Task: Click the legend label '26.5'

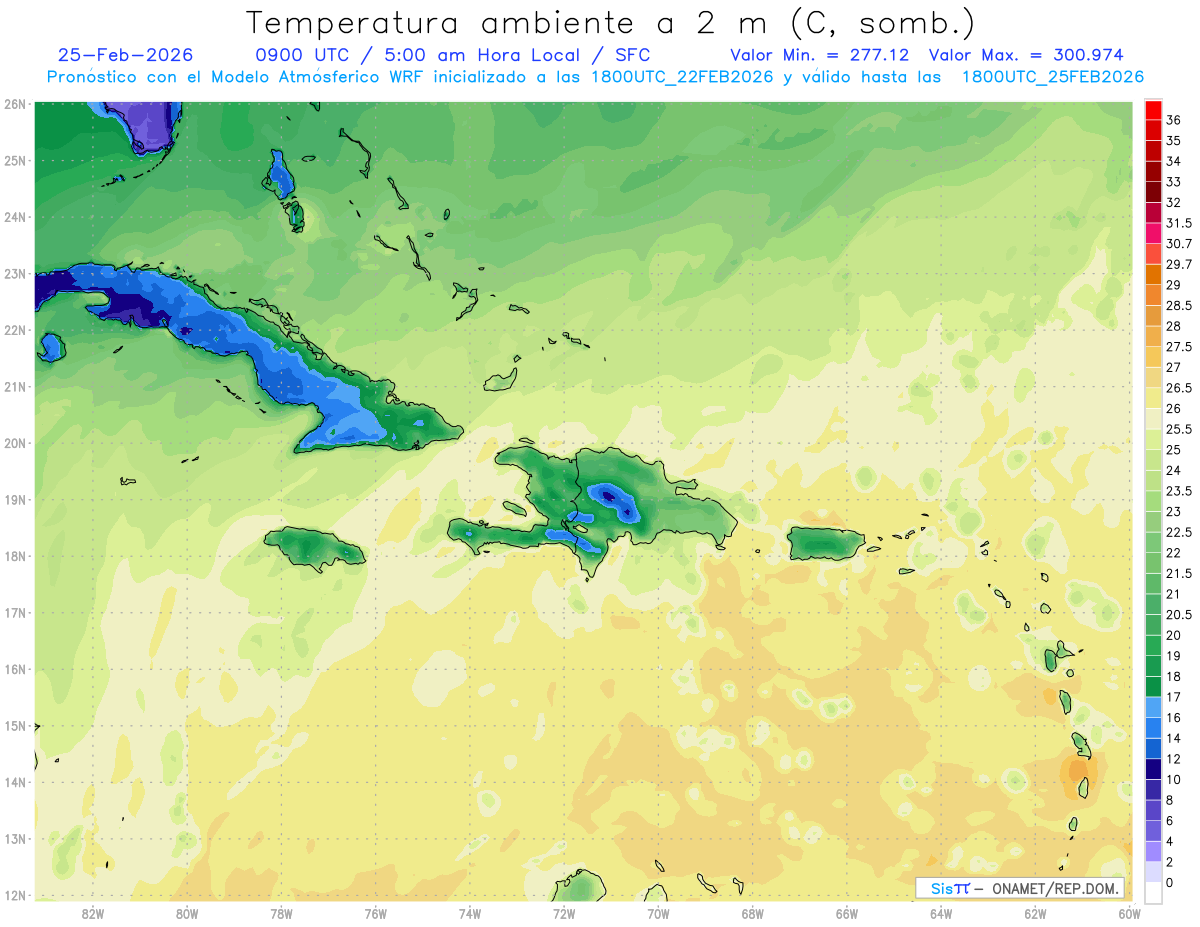Action: point(1179,388)
